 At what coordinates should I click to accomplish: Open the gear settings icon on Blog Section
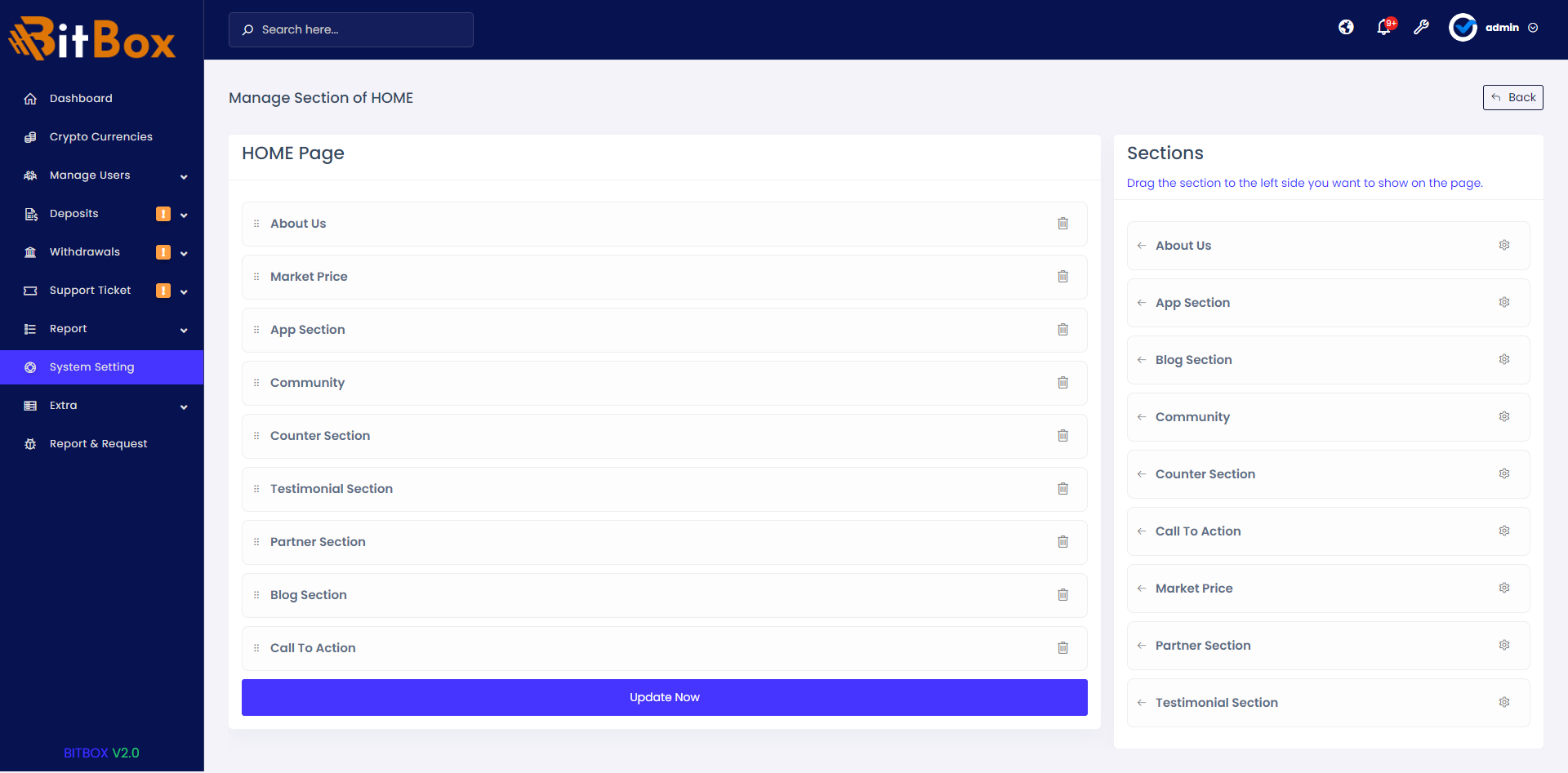1504,359
